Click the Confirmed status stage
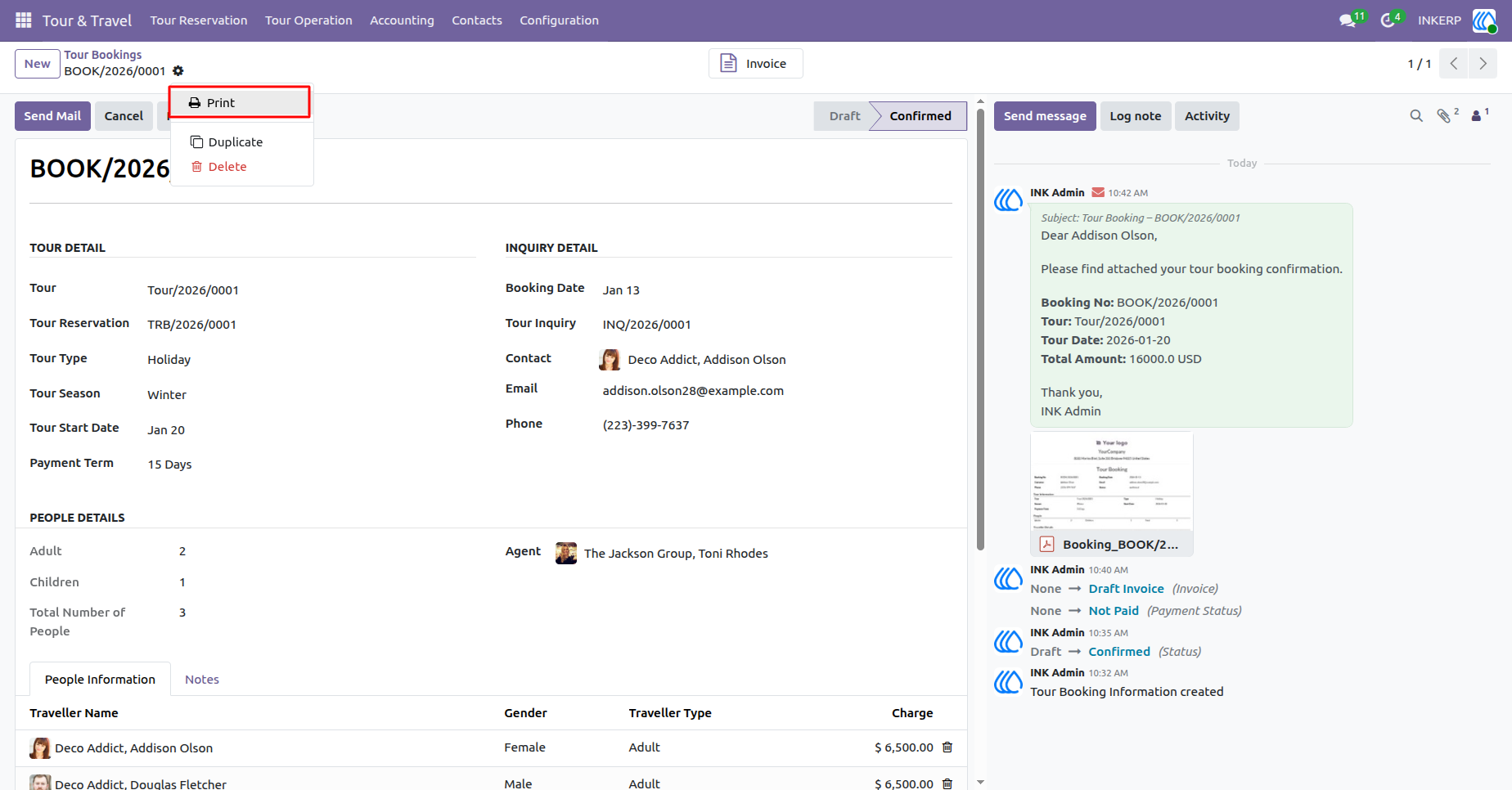The height and width of the screenshot is (790, 1512). [920, 116]
